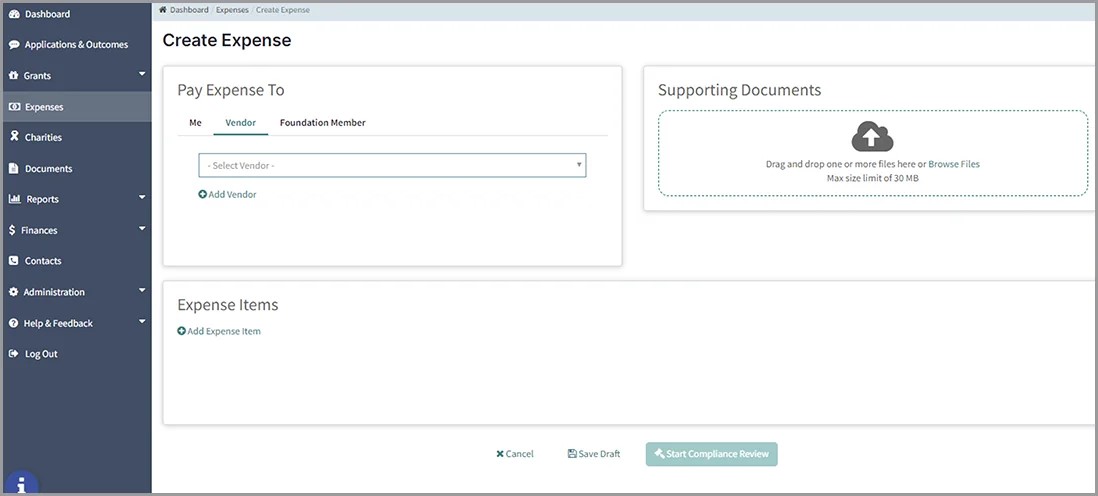Viewport: 1098px width, 496px height.
Task: Click the Dashboard gauge icon in sidebar
Action: [14, 14]
